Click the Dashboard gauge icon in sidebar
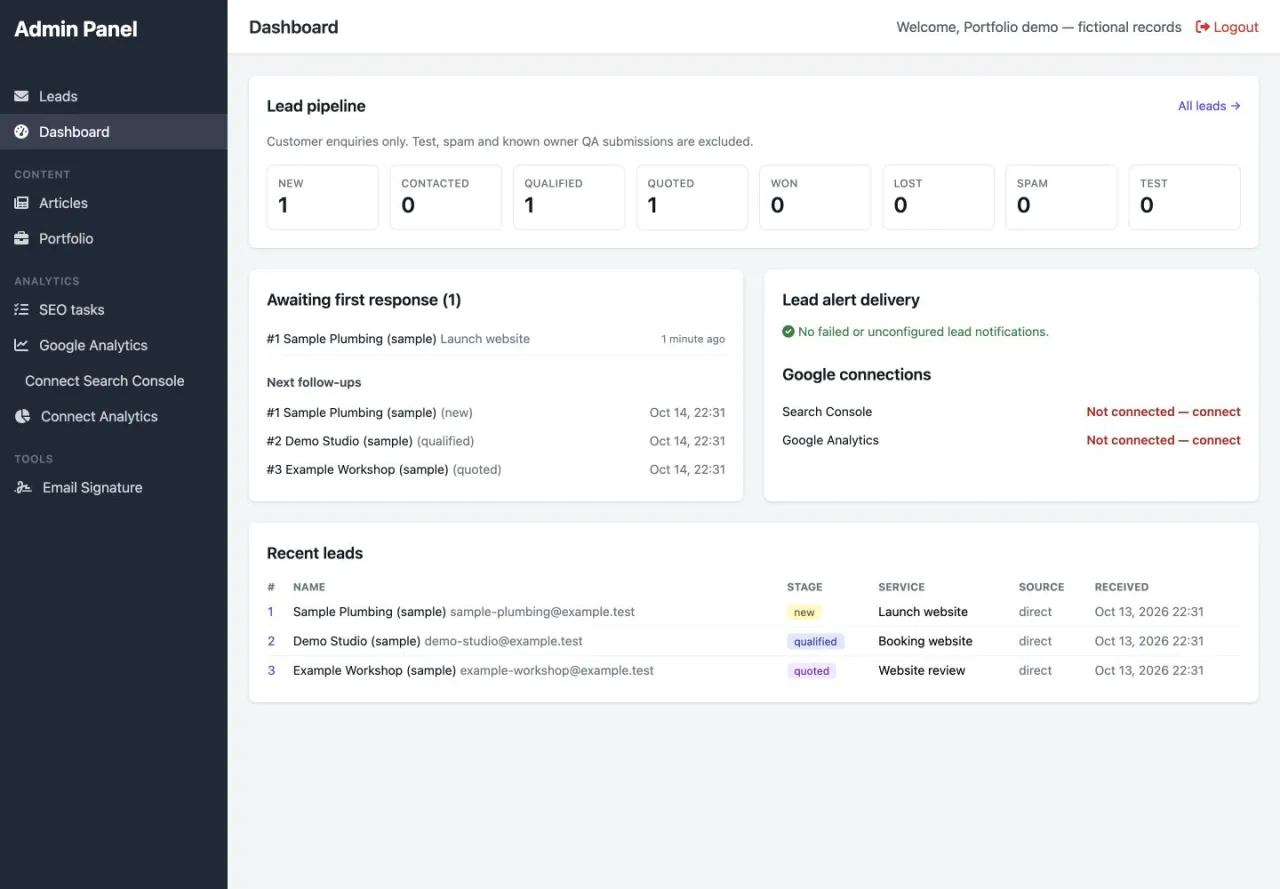 [21, 132]
